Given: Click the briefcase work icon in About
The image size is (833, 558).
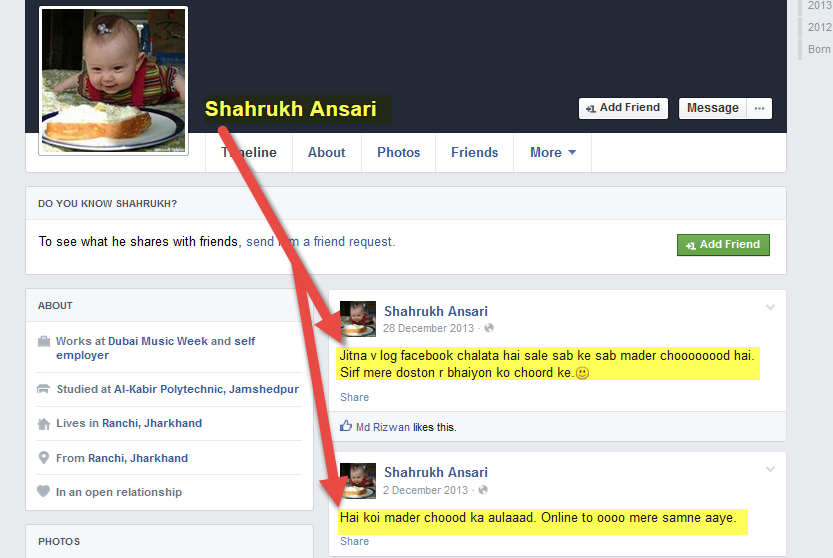Looking at the screenshot, I should click(x=44, y=341).
